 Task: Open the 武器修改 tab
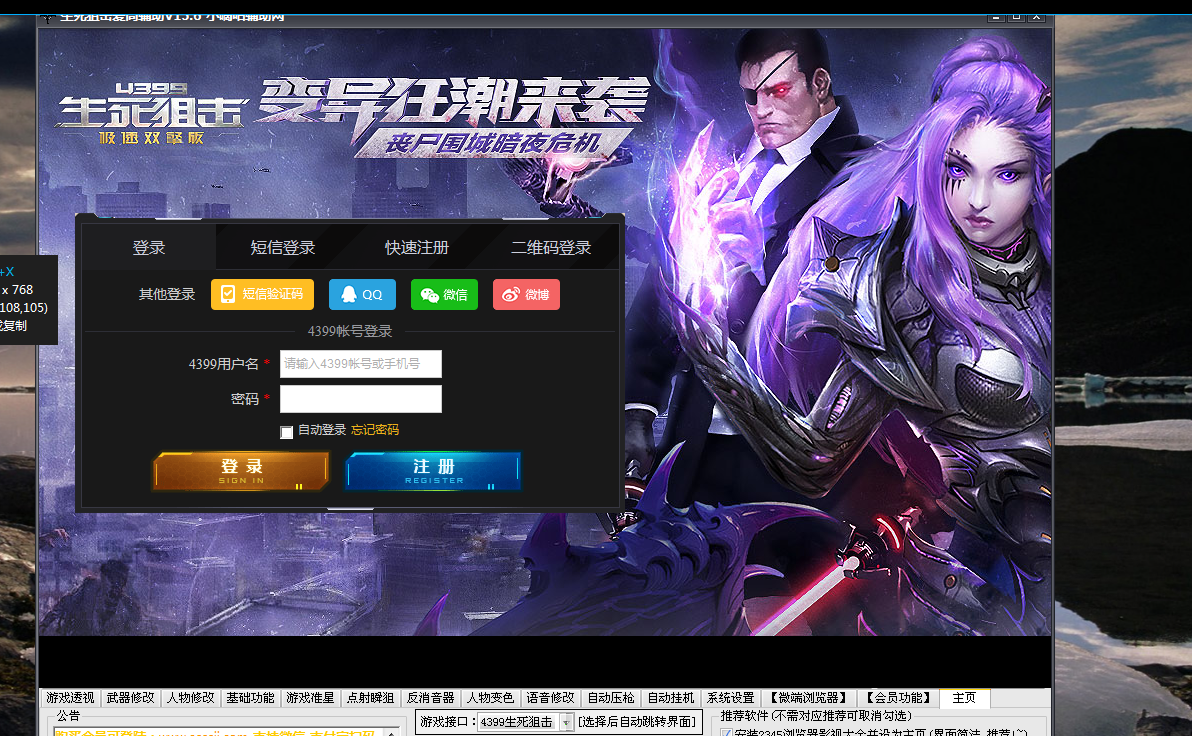tap(130, 698)
